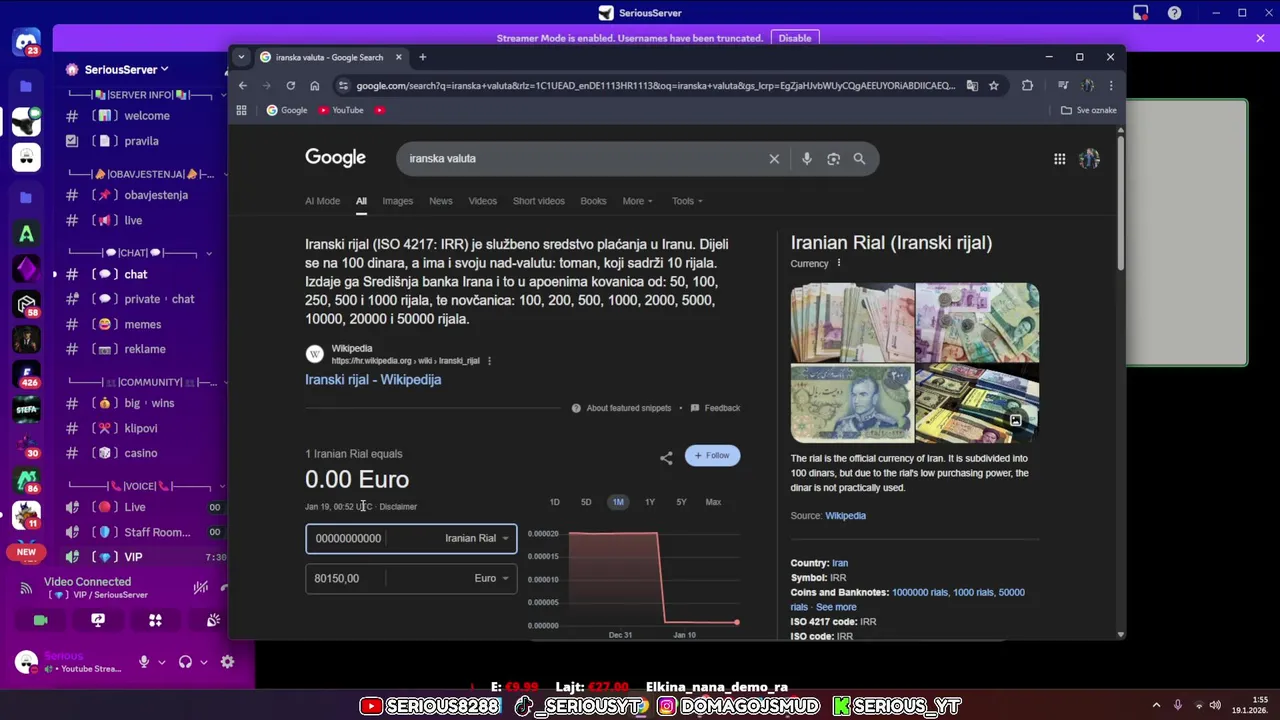This screenshot has width=1280, height=720.
Task: Open Iranian Rial currency dropdown
Action: (477, 538)
